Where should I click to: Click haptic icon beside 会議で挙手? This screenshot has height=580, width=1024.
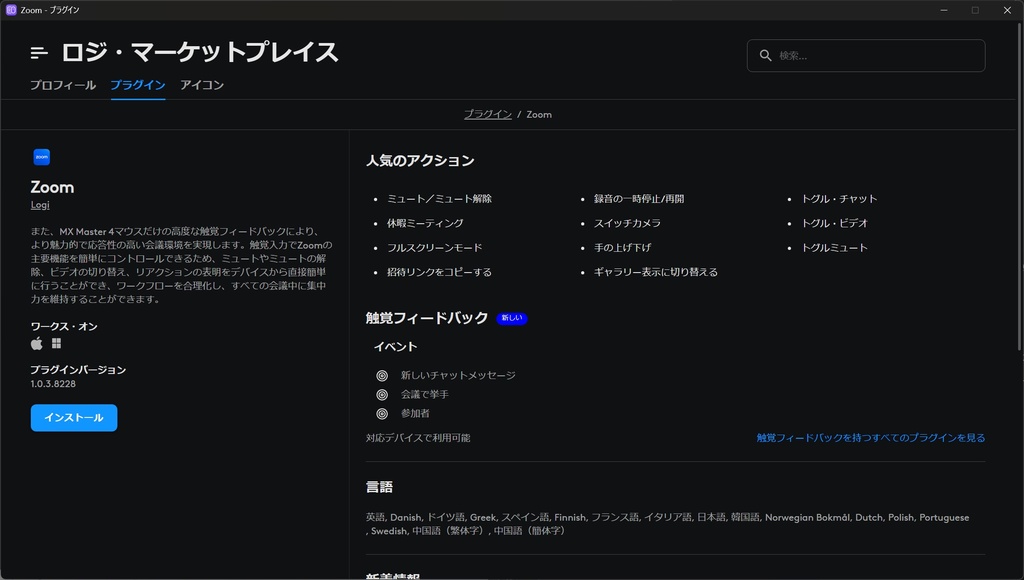(x=382, y=395)
